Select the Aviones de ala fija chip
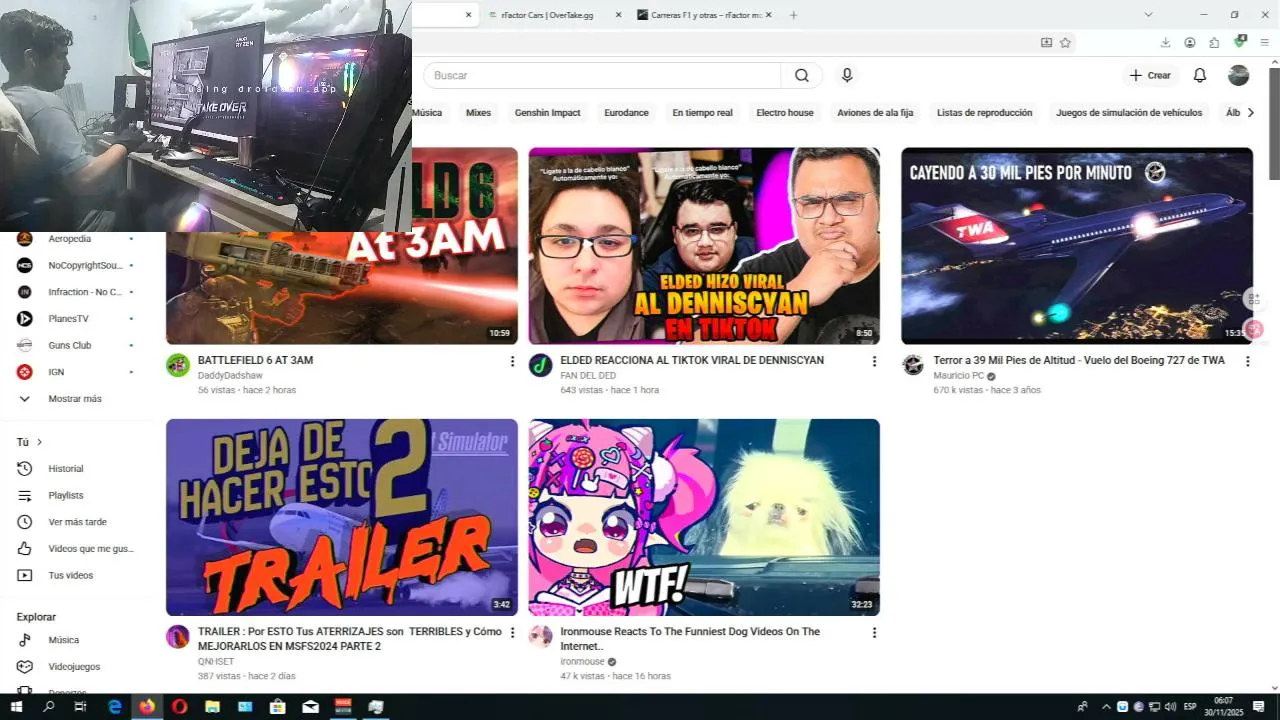The image size is (1280, 720). (x=875, y=113)
